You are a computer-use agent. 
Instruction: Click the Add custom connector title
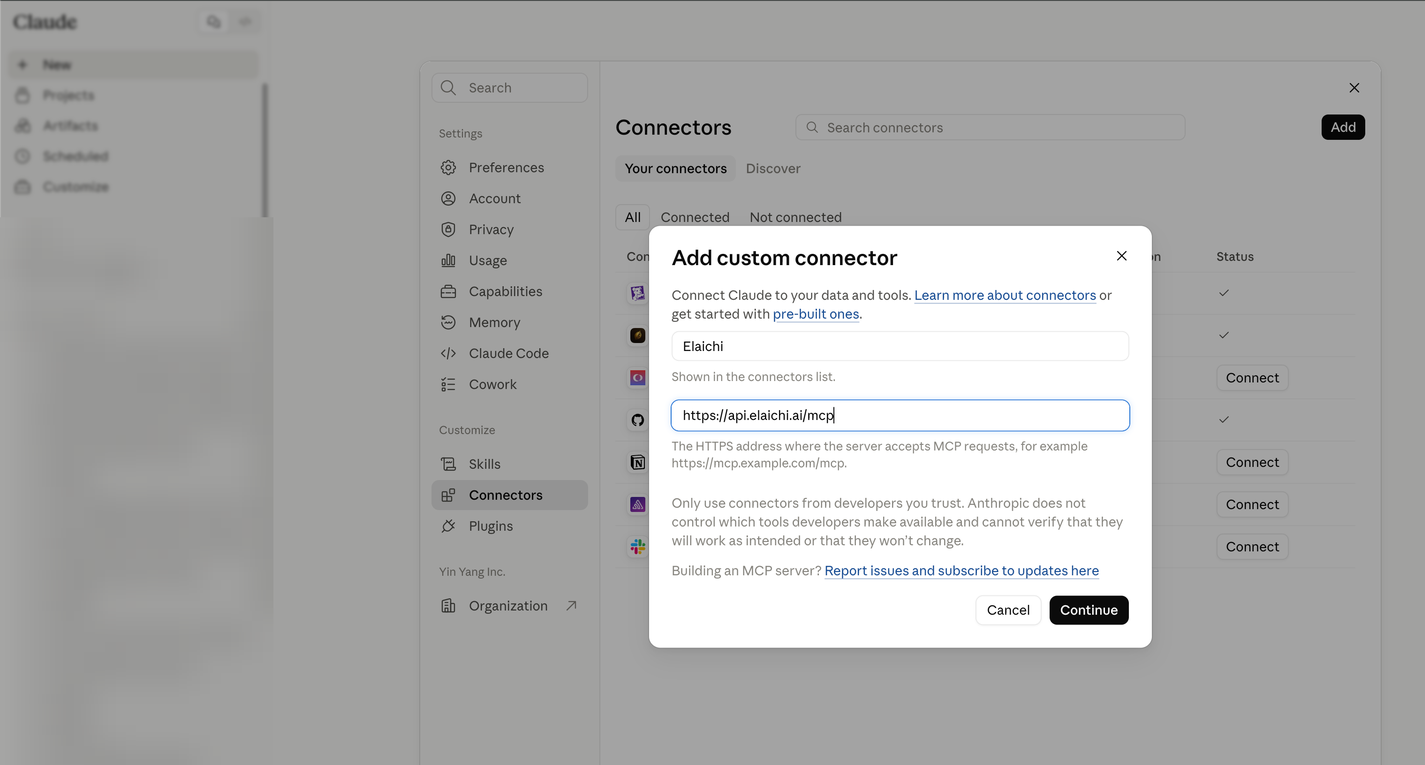point(784,258)
